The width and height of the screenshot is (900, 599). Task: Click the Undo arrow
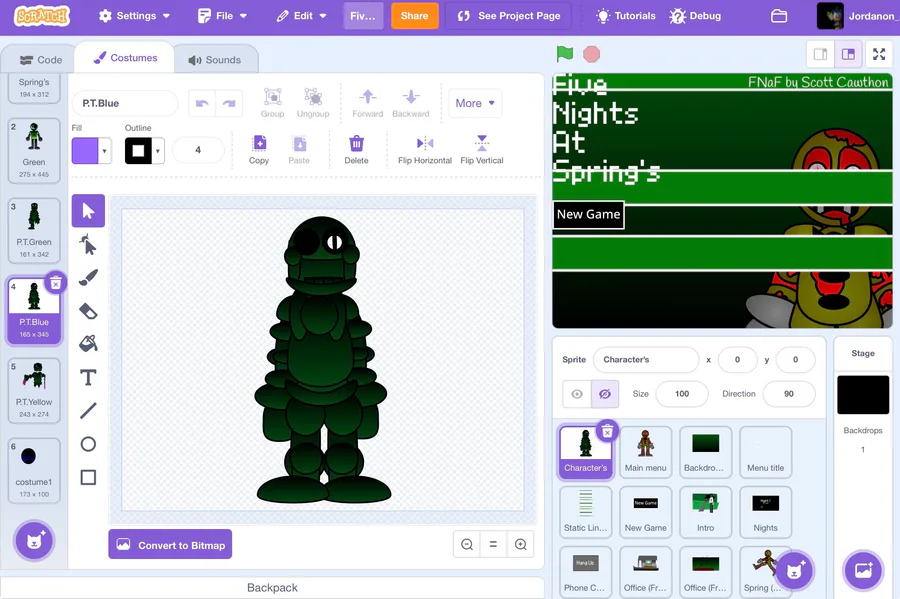202,103
